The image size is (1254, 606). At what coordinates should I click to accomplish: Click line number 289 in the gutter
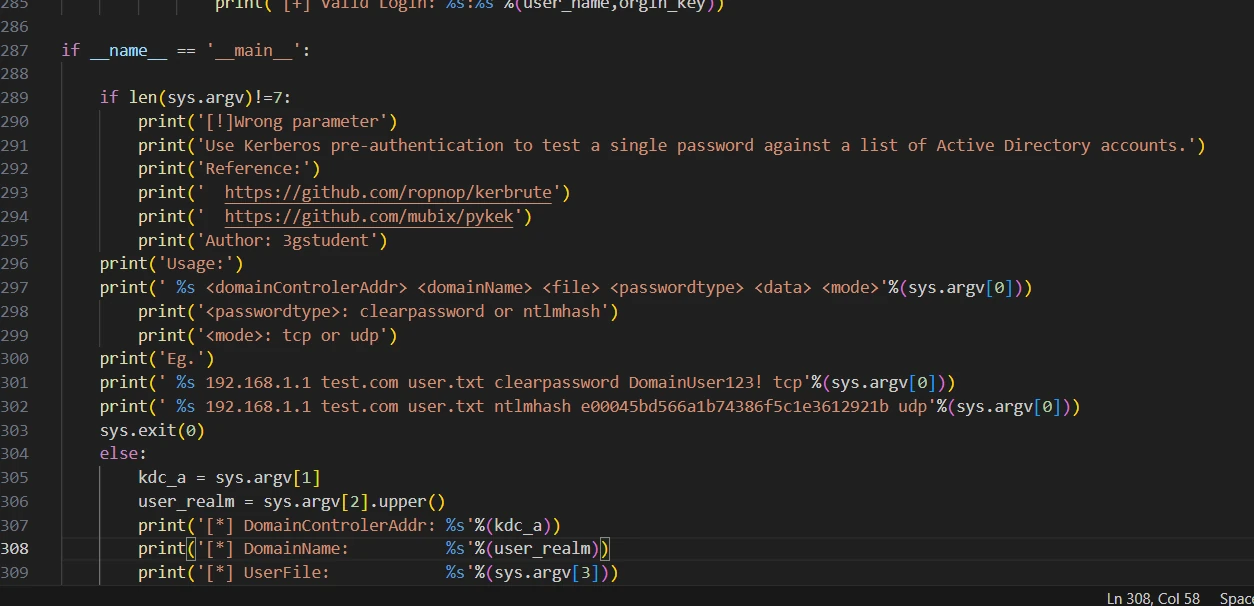click(15, 97)
